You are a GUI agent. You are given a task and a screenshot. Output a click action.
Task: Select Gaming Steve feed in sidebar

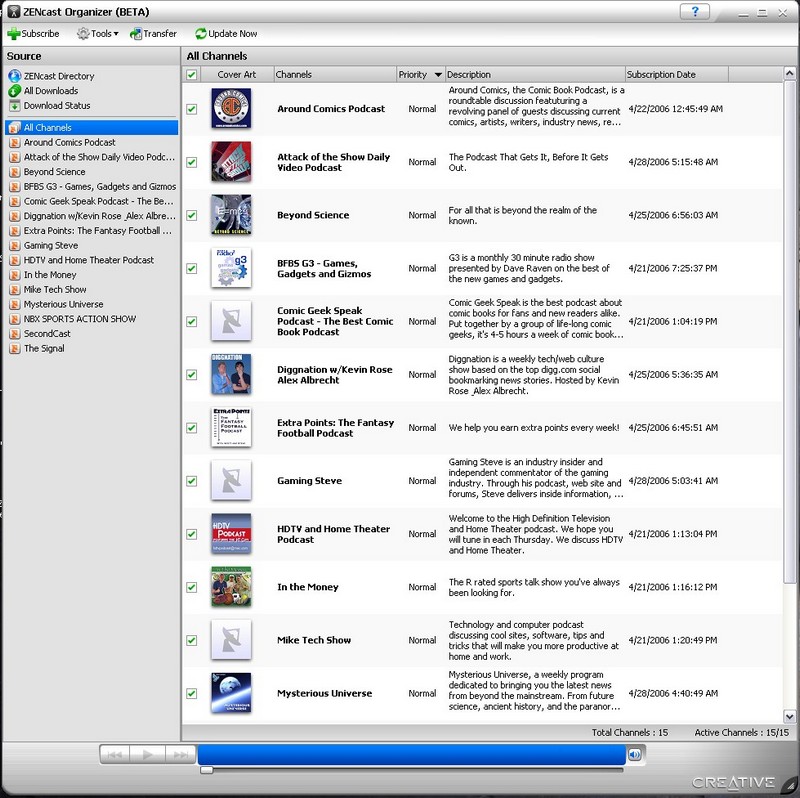[92, 245]
